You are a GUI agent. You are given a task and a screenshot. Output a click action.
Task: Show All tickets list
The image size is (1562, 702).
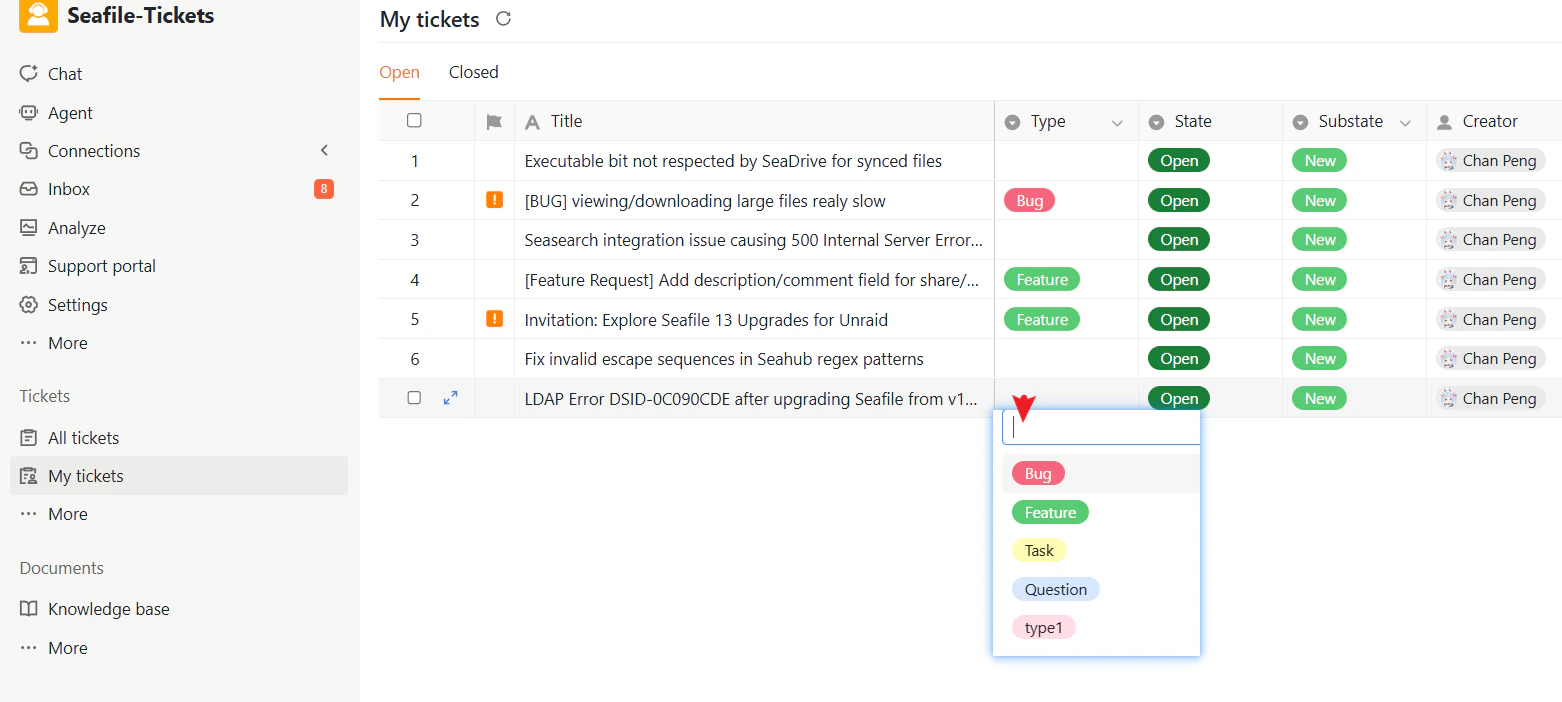(84, 438)
